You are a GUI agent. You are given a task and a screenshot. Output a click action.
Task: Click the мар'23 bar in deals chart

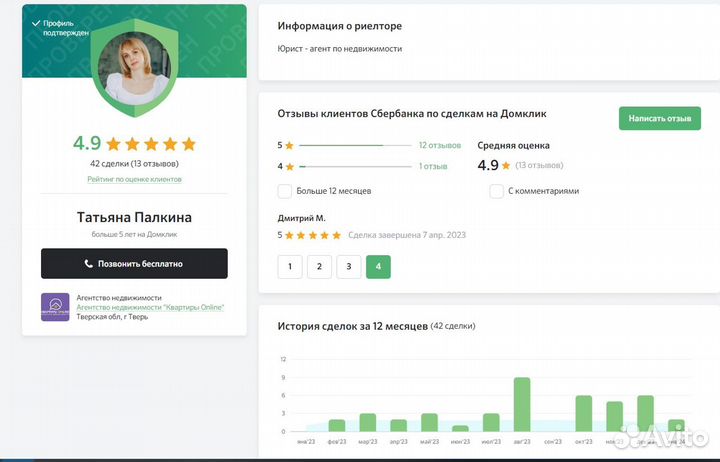click(368, 423)
